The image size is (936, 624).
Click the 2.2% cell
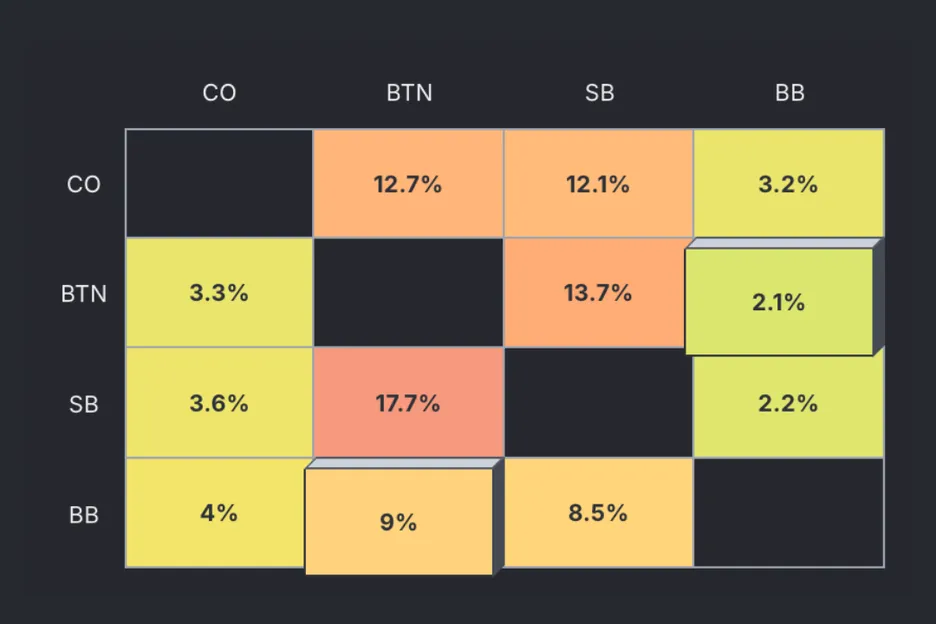point(788,403)
